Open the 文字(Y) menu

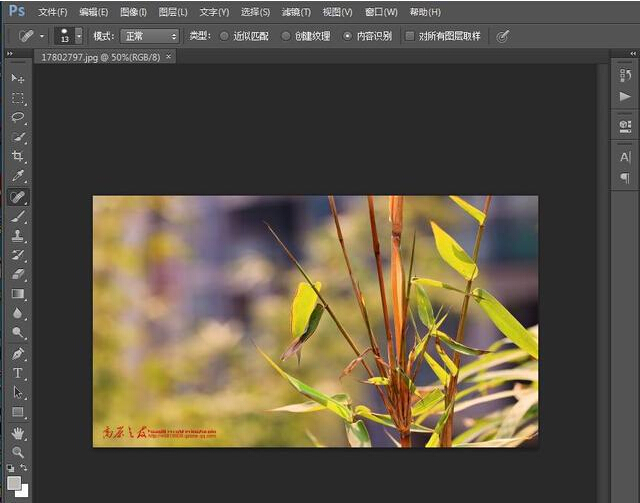pyautogui.click(x=214, y=12)
